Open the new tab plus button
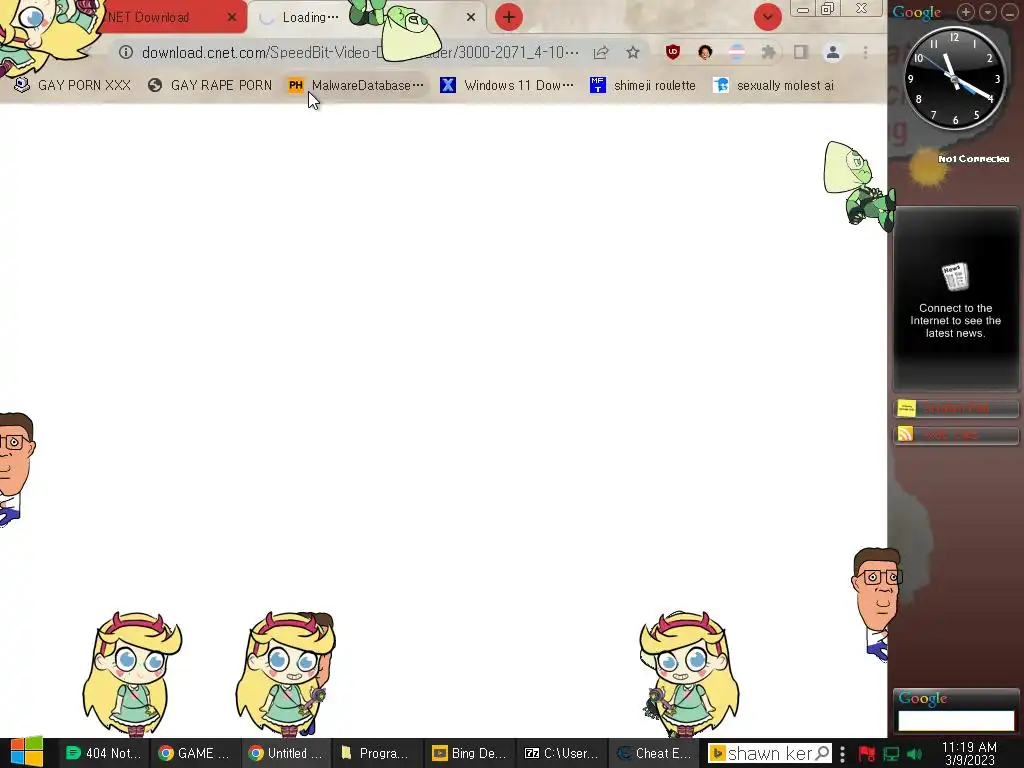1024x768 pixels. (509, 17)
